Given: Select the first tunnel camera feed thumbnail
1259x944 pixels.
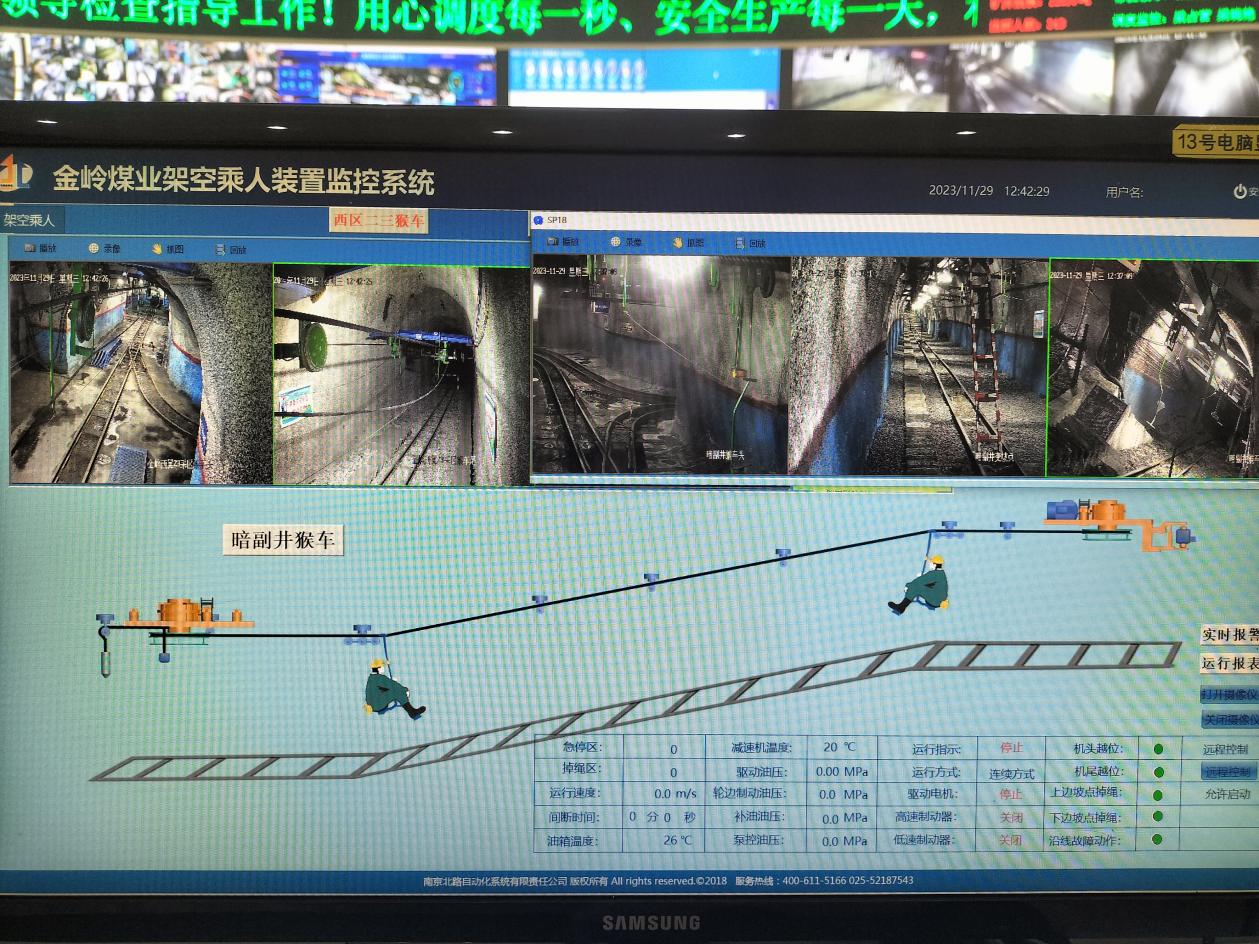Looking at the screenshot, I should (140, 373).
